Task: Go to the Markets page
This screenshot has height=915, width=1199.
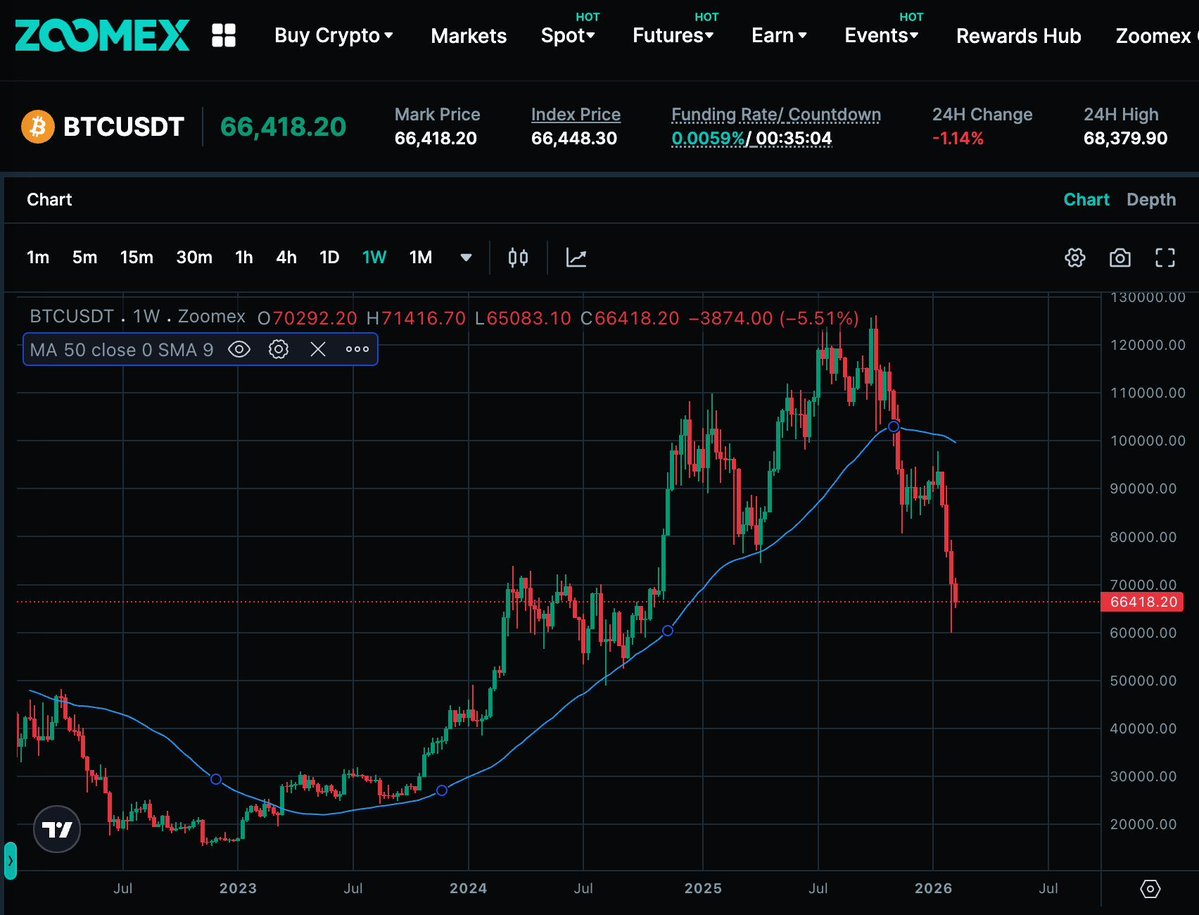Action: (x=469, y=36)
